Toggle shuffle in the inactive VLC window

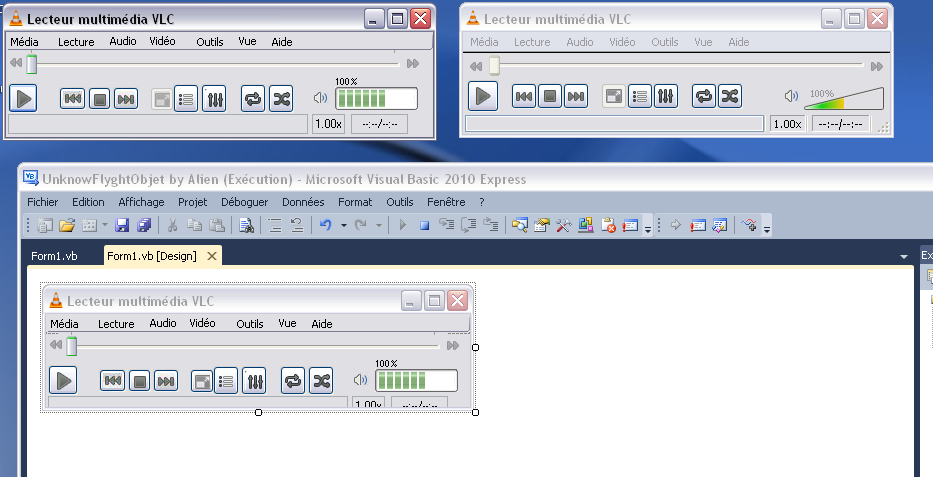[730, 96]
